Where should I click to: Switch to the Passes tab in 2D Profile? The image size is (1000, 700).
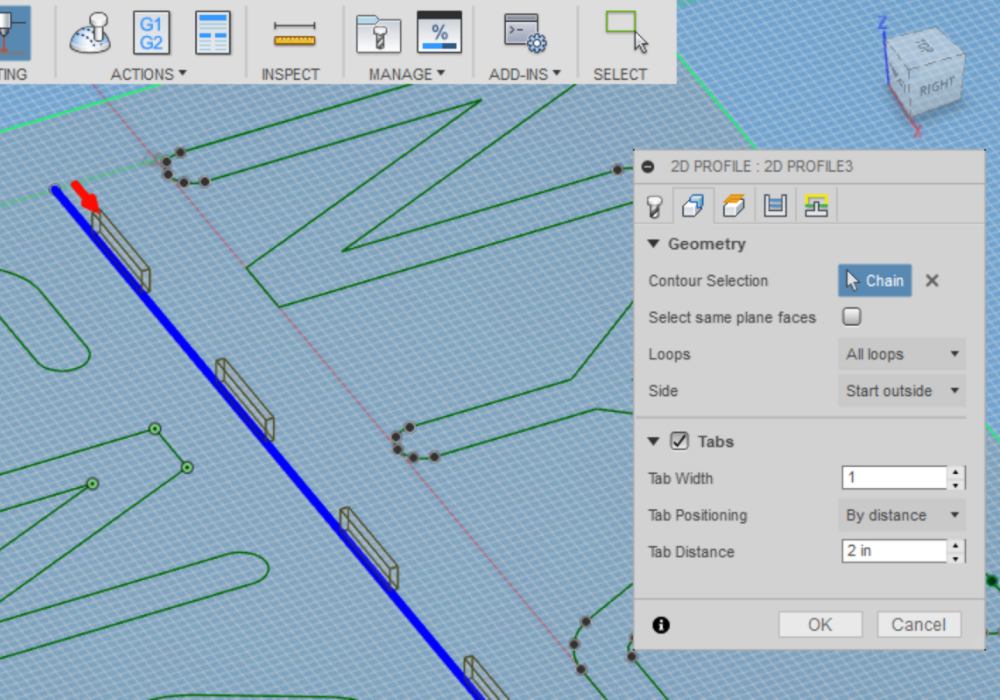(776, 206)
